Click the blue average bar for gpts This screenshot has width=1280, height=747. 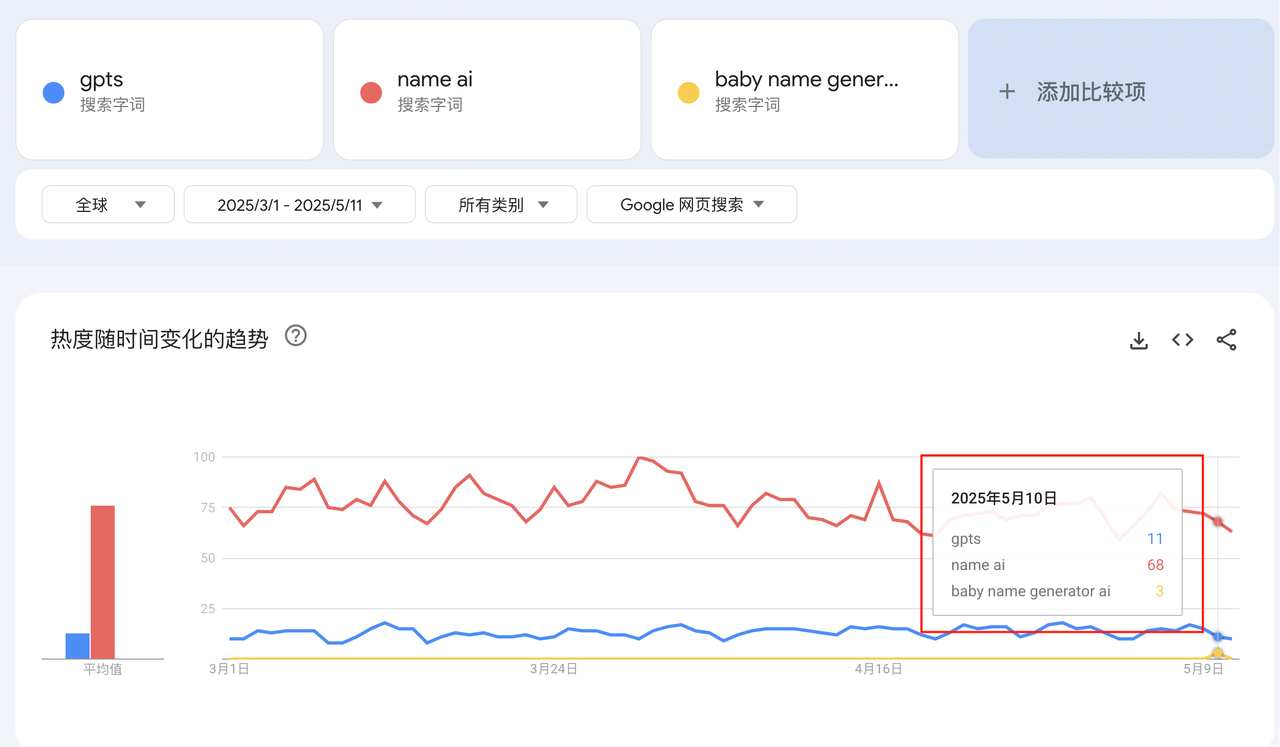point(78,646)
